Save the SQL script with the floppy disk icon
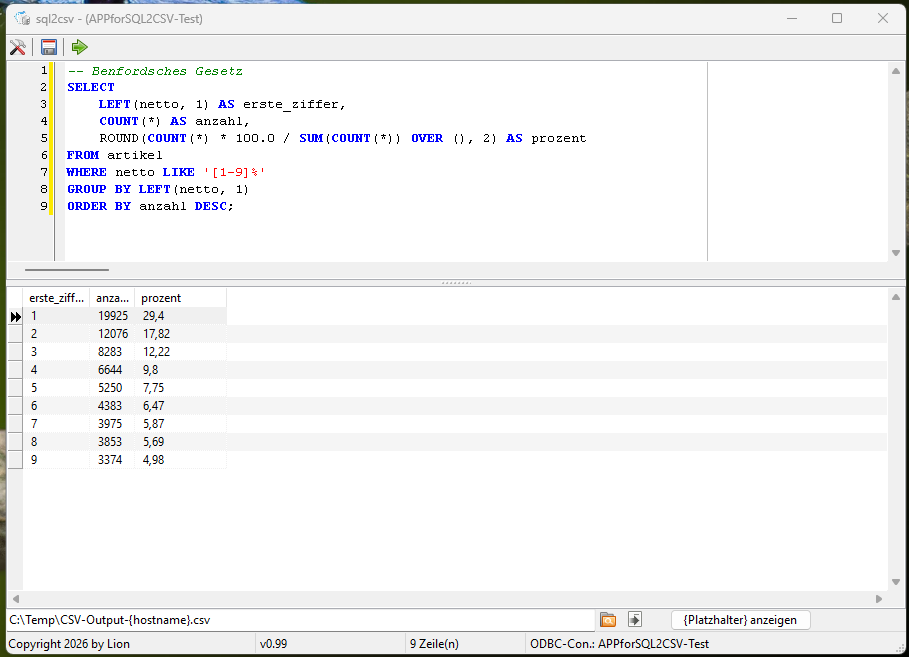 coord(48,46)
